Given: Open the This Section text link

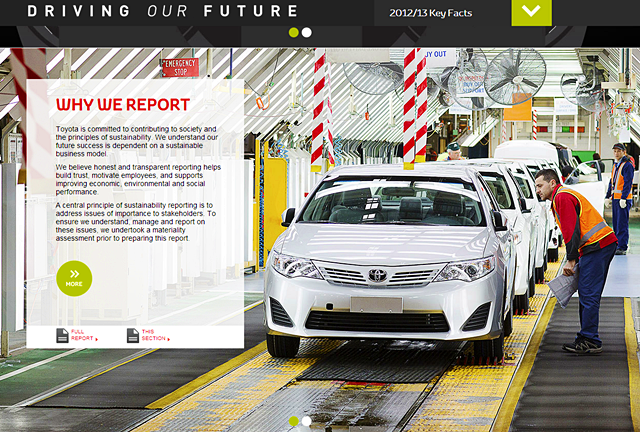Looking at the screenshot, I should 149,335.
